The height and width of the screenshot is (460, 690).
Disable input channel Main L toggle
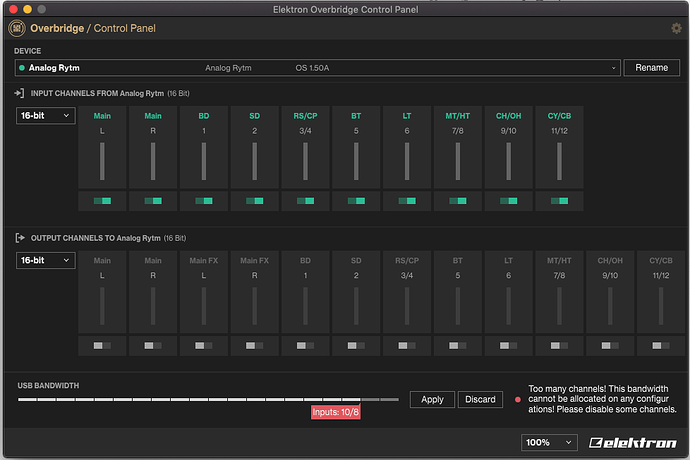point(102,201)
